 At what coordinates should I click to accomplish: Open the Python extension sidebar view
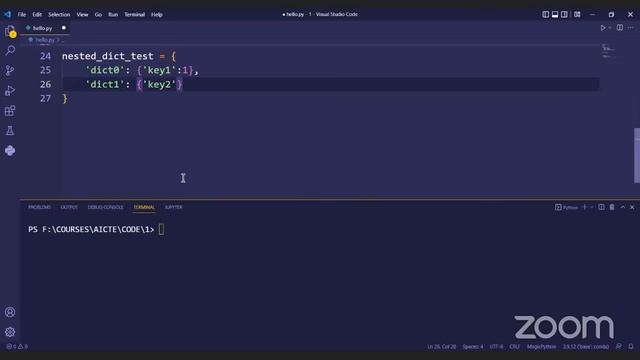10,151
